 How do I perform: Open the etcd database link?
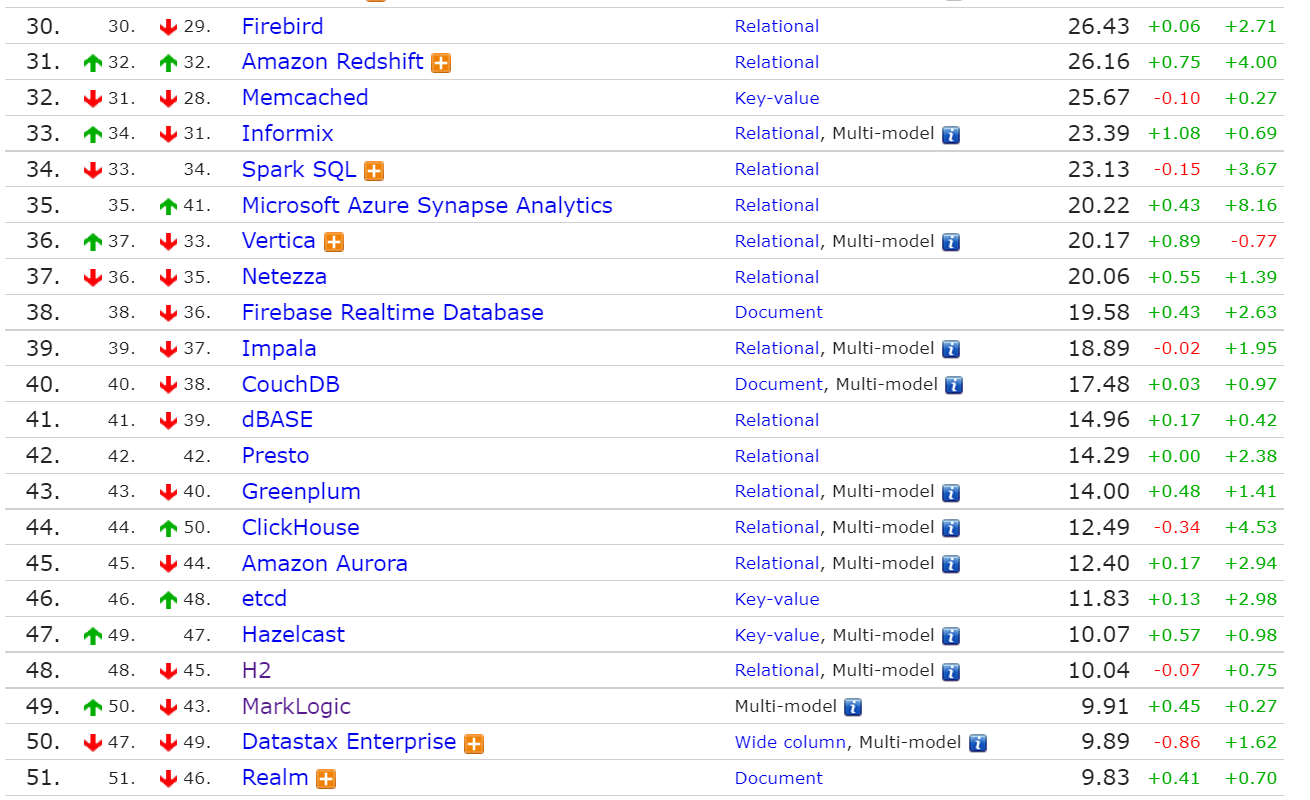coord(265,599)
